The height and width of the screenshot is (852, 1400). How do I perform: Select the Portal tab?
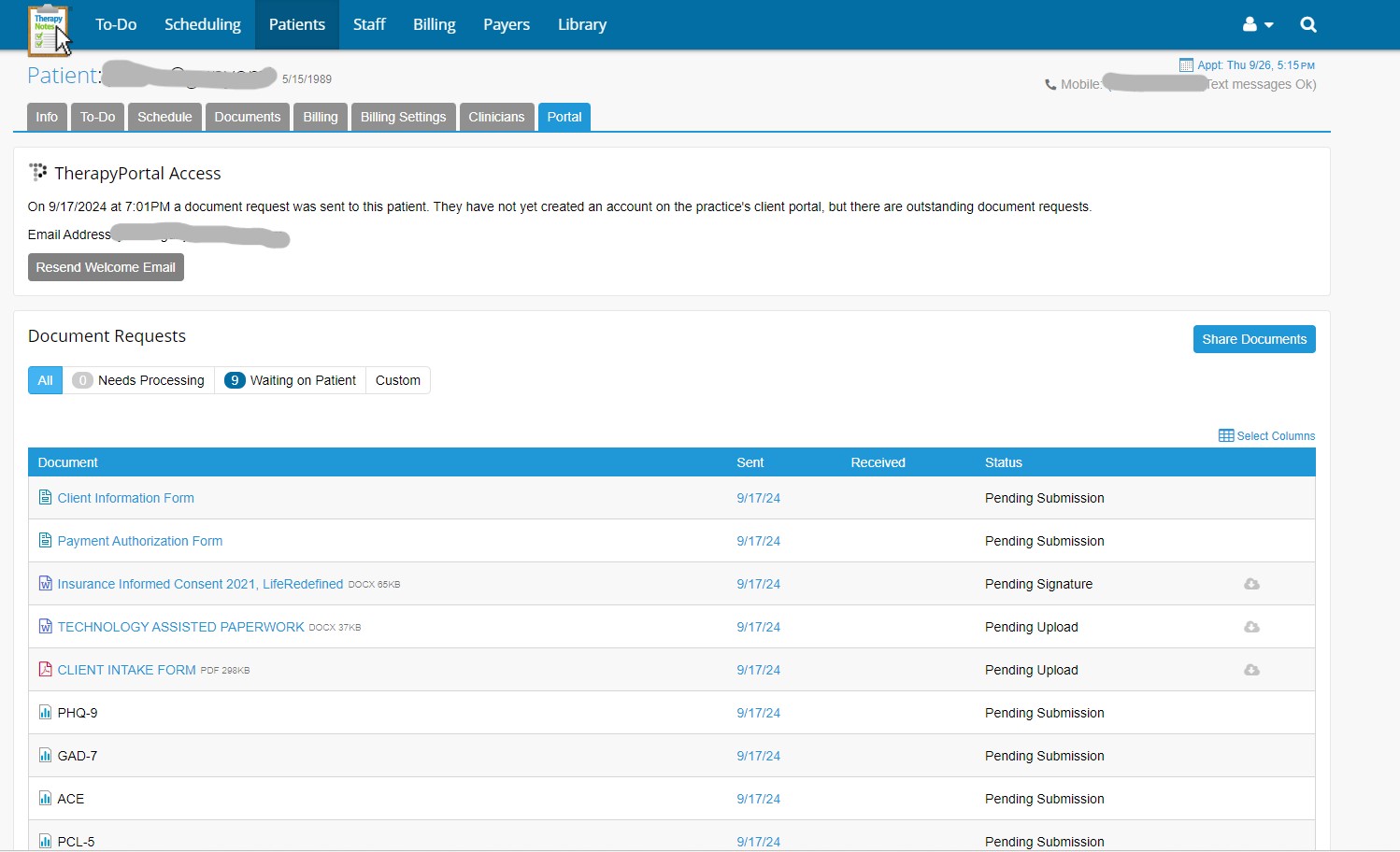pyautogui.click(x=564, y=117)
